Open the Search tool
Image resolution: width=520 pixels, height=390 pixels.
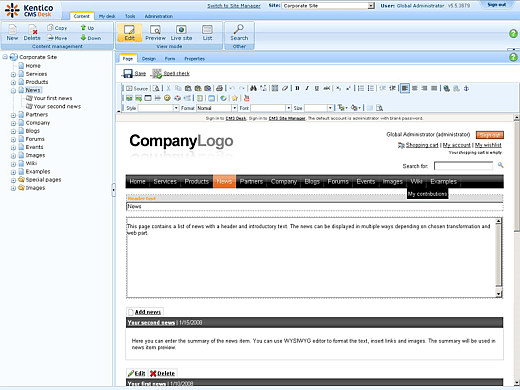point(239,33)
